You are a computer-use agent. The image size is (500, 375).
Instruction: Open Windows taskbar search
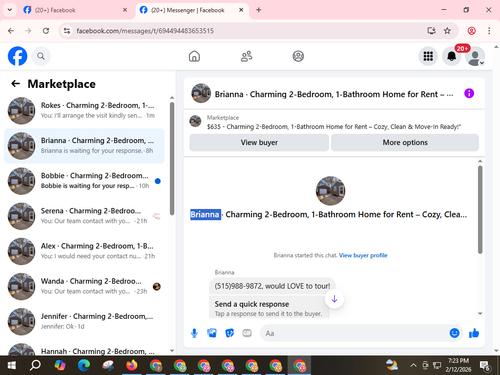[x=35, y=365]
